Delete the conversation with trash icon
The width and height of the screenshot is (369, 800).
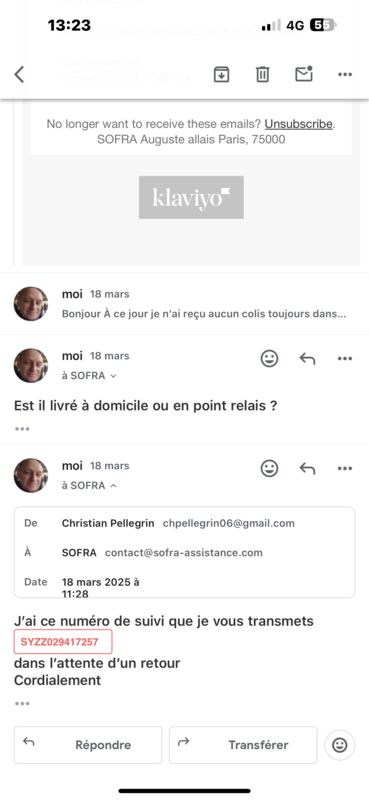[262, 74]
